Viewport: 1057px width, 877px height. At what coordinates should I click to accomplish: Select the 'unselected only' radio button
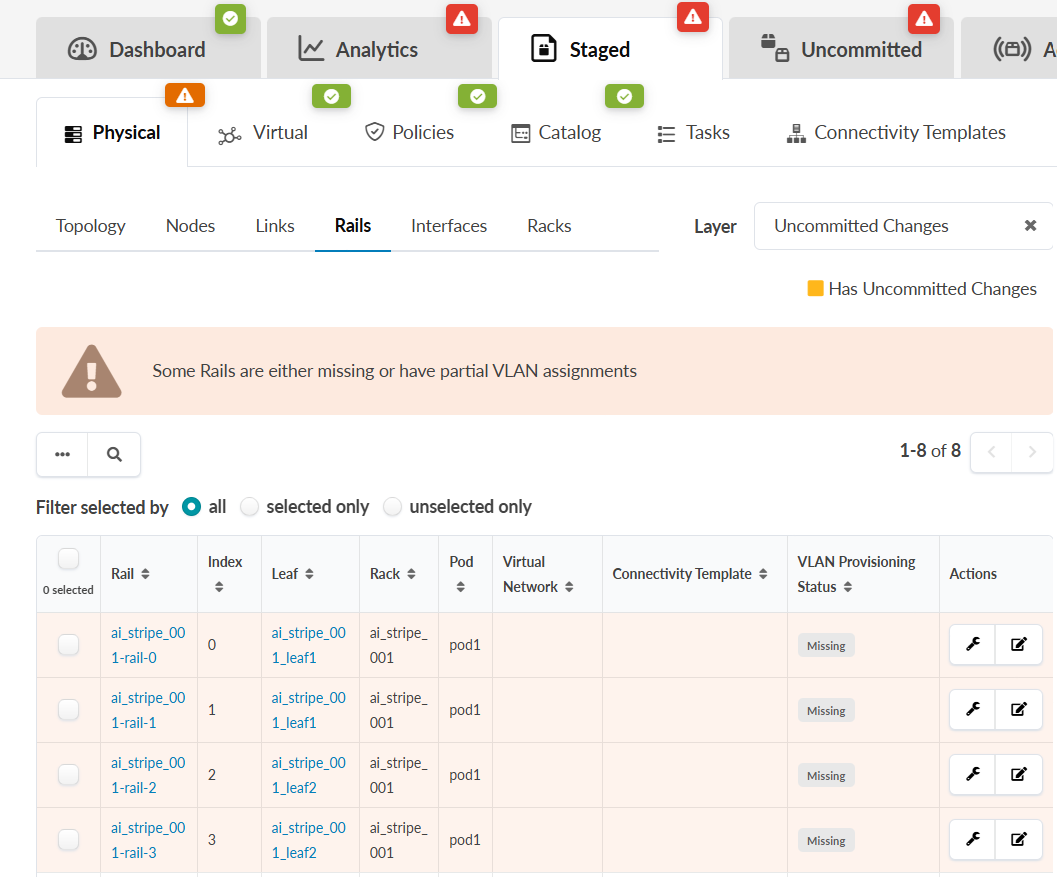click(392, 506)
